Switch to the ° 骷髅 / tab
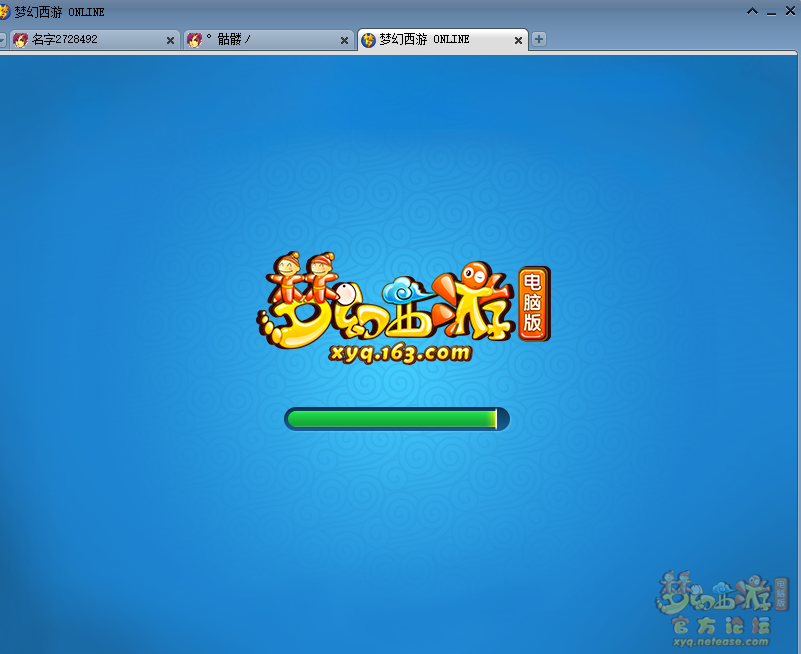This screenshot has width=801, height=654. [269, 40]
